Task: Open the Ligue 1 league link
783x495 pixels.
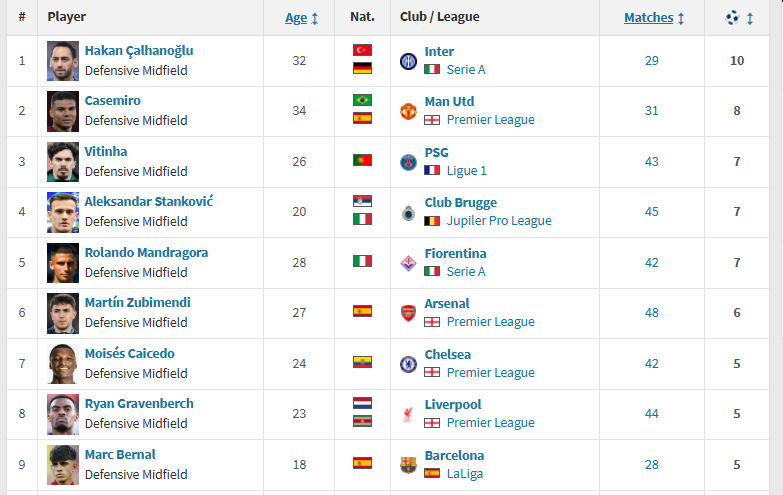Action: point(467,171)
